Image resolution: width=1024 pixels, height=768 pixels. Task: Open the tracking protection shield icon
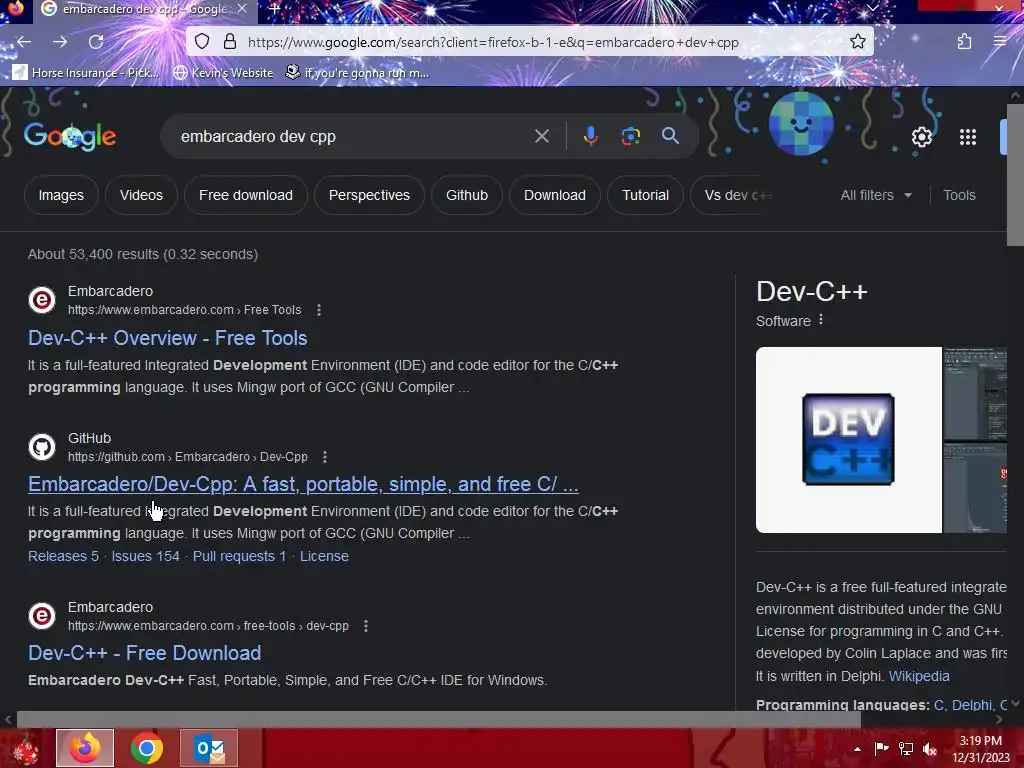[202, 42]
